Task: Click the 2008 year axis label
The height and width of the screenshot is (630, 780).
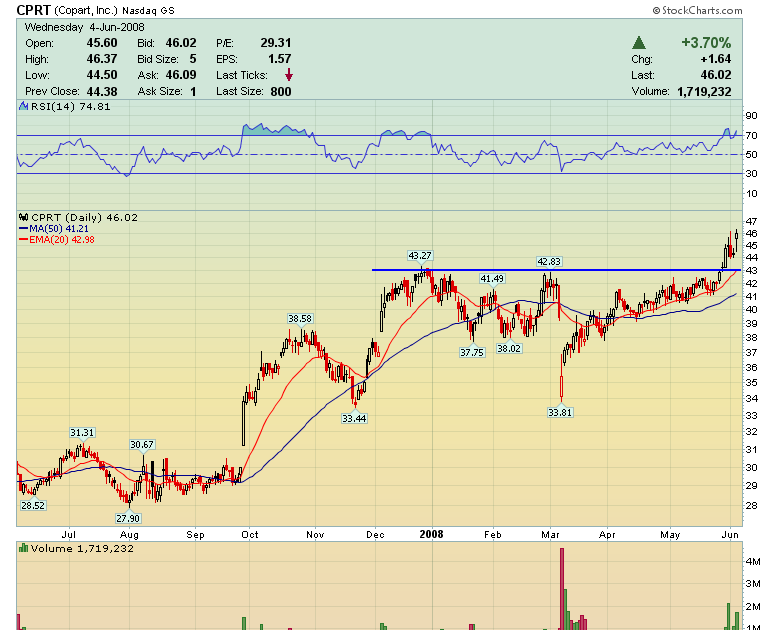Action: pyautogui.click(x=431, y=534)
